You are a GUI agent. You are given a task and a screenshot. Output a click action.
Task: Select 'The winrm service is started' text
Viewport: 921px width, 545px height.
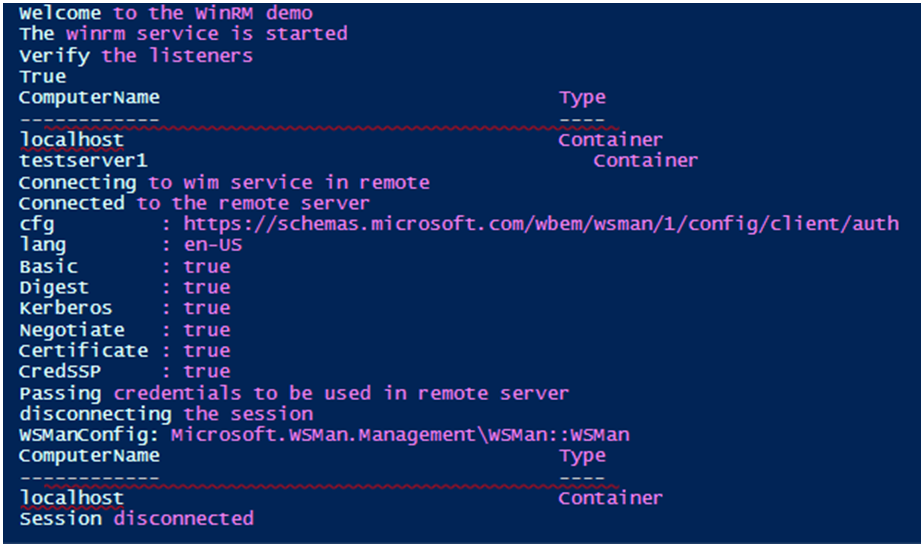pyautogui.click(x=183, y=34)
